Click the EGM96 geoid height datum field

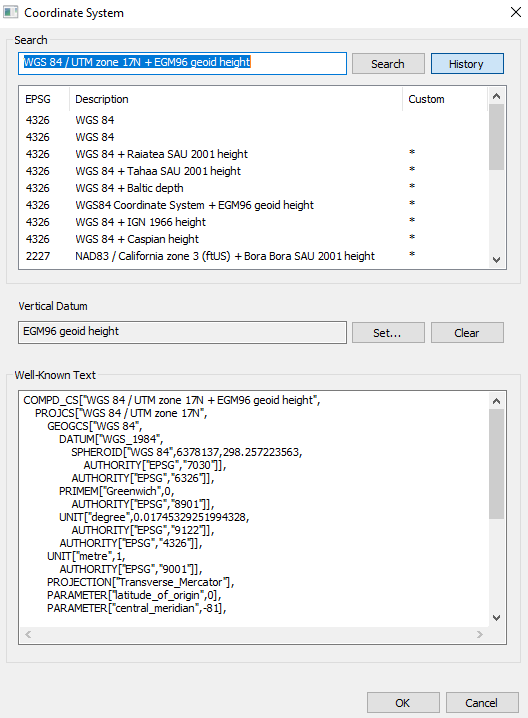click(x=182, y=332)
